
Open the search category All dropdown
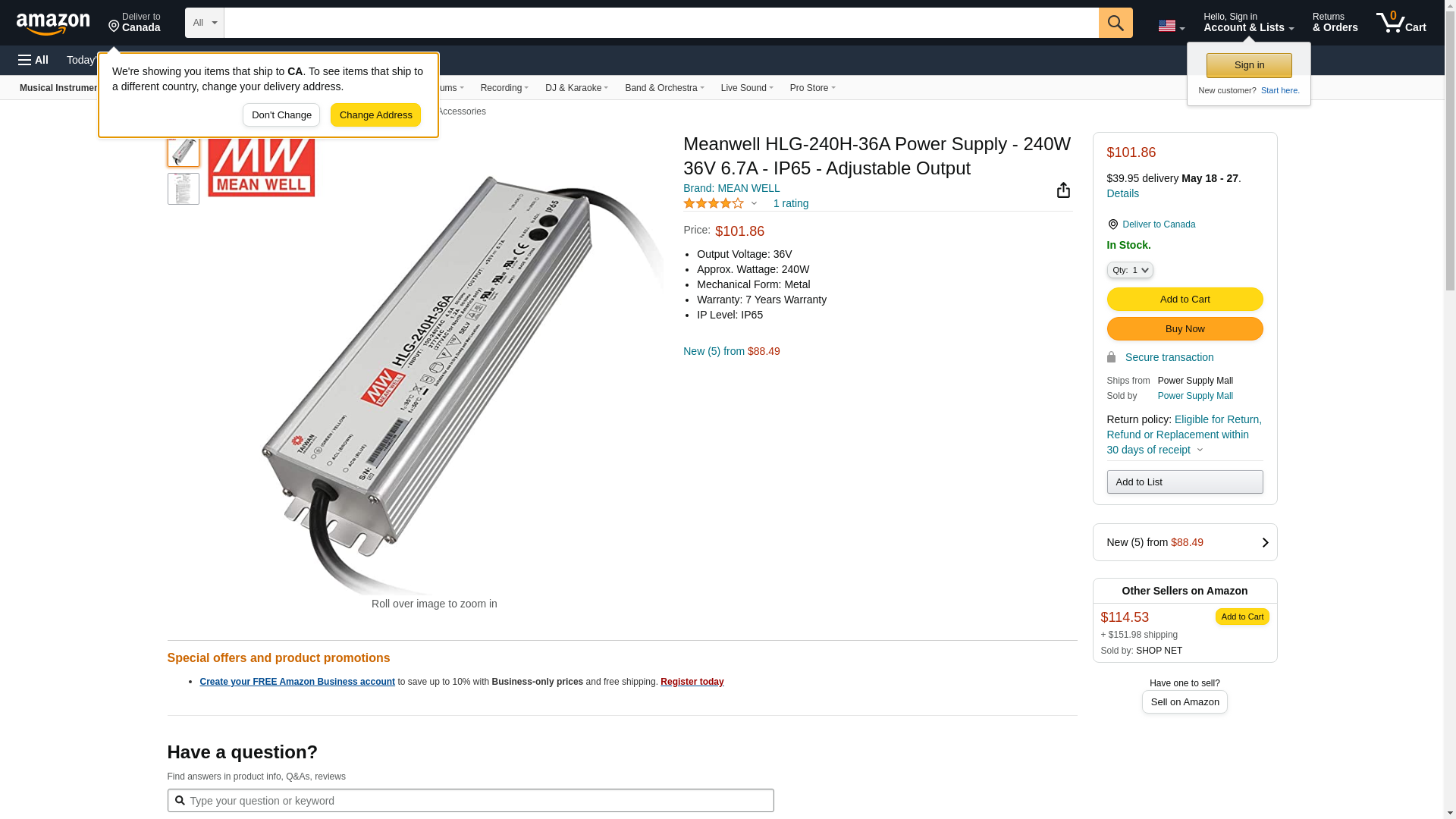205,23
